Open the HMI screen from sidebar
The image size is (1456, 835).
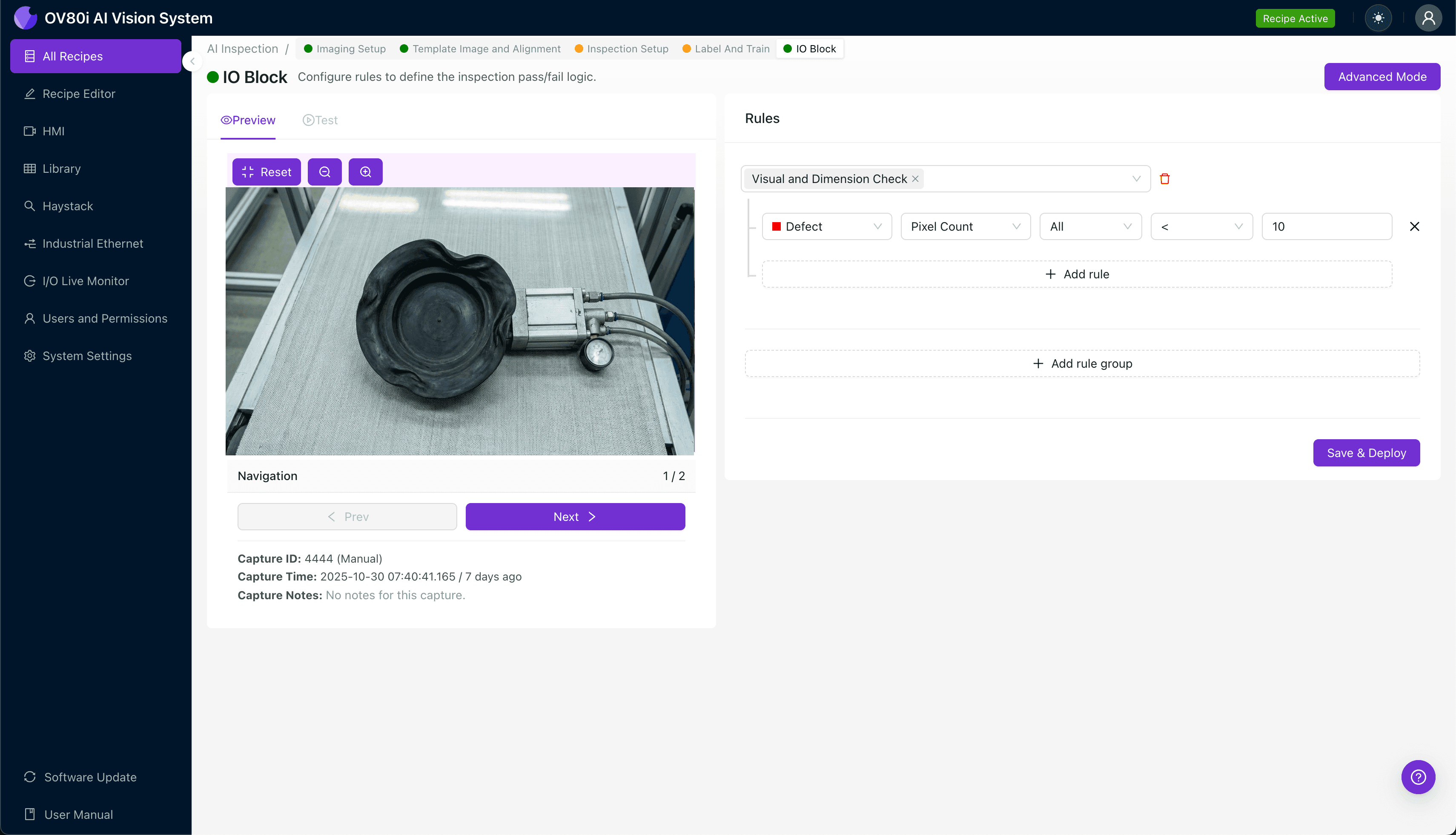[53, 131]
